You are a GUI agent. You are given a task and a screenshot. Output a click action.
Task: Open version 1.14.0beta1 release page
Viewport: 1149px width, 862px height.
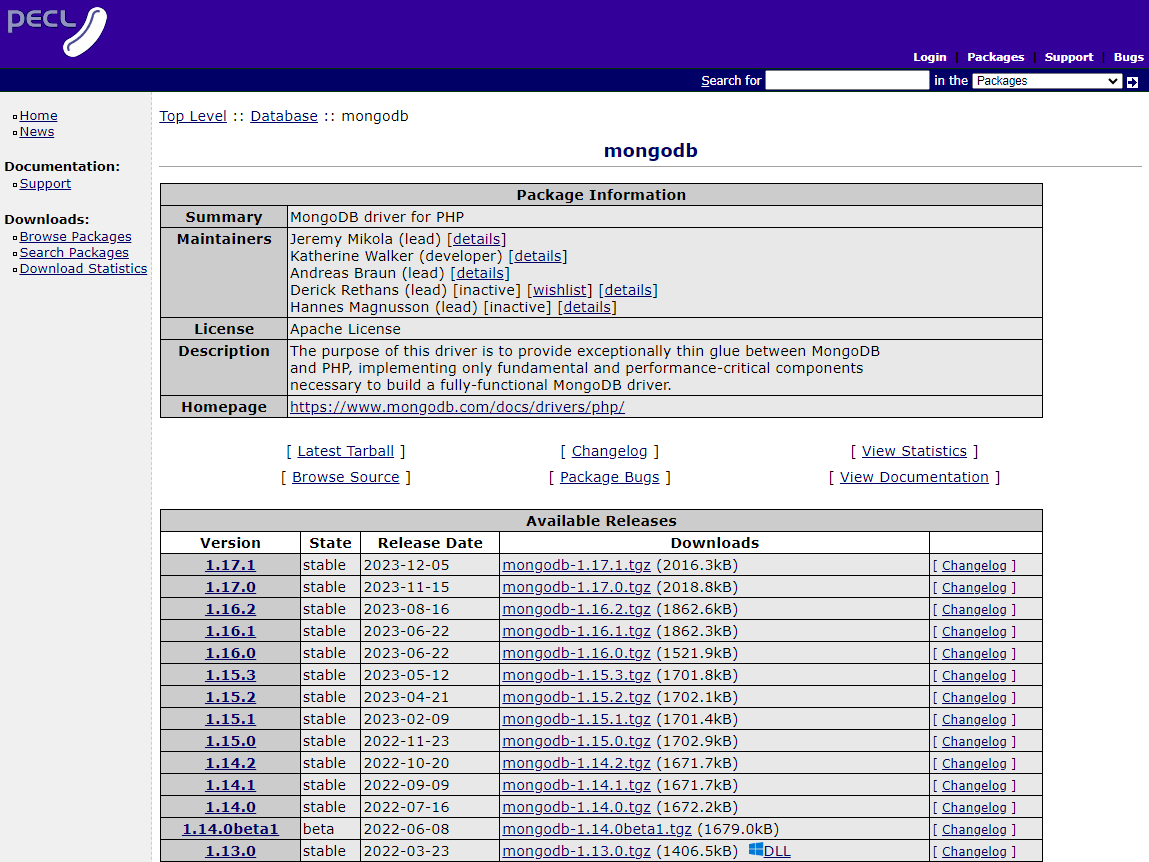(x=230, y=829)
